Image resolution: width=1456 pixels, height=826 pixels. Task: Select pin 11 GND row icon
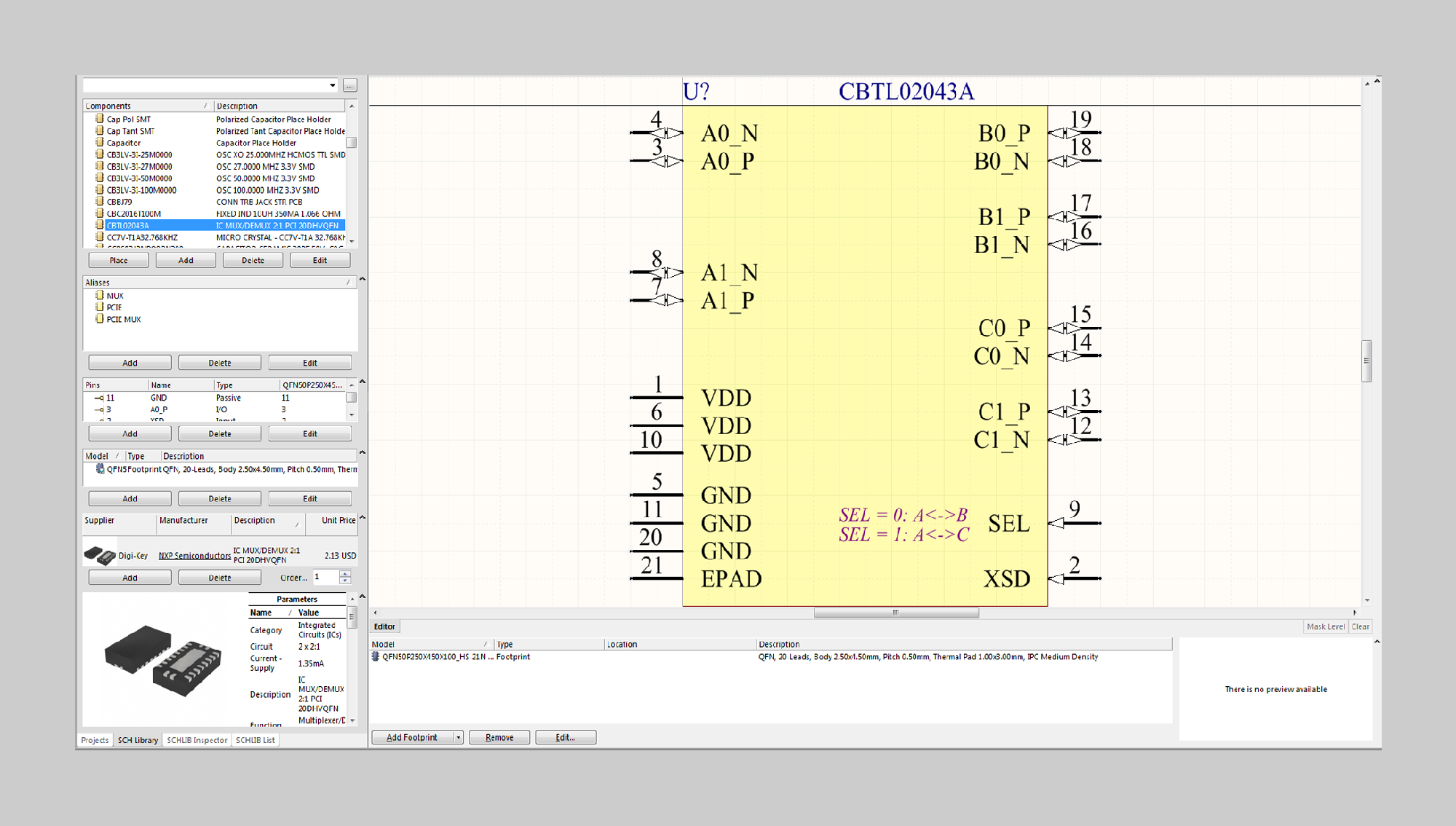click(x=99, y=398)
